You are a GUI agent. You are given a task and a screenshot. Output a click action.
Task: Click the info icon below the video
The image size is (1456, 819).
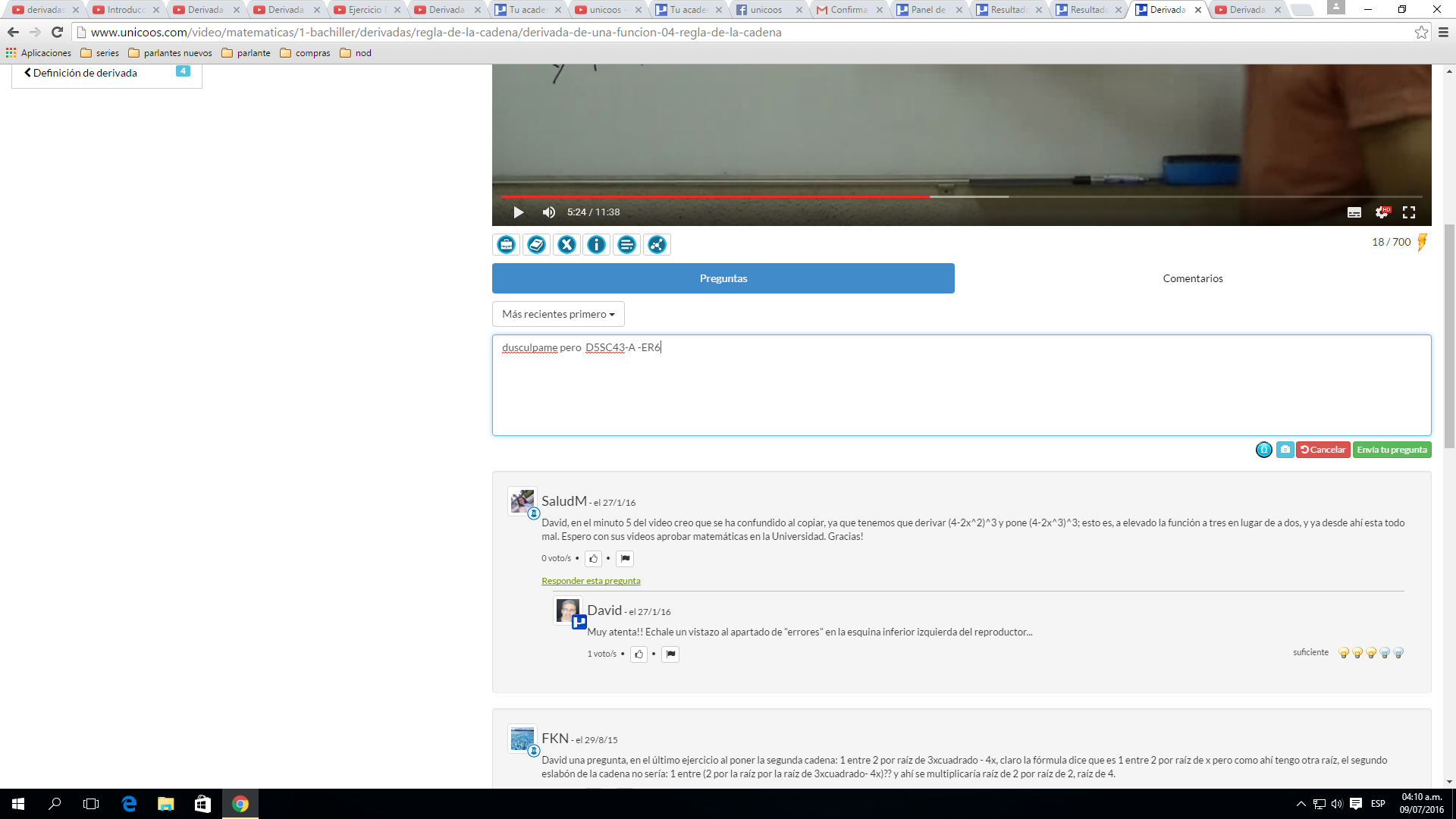(x=597, y=244)
